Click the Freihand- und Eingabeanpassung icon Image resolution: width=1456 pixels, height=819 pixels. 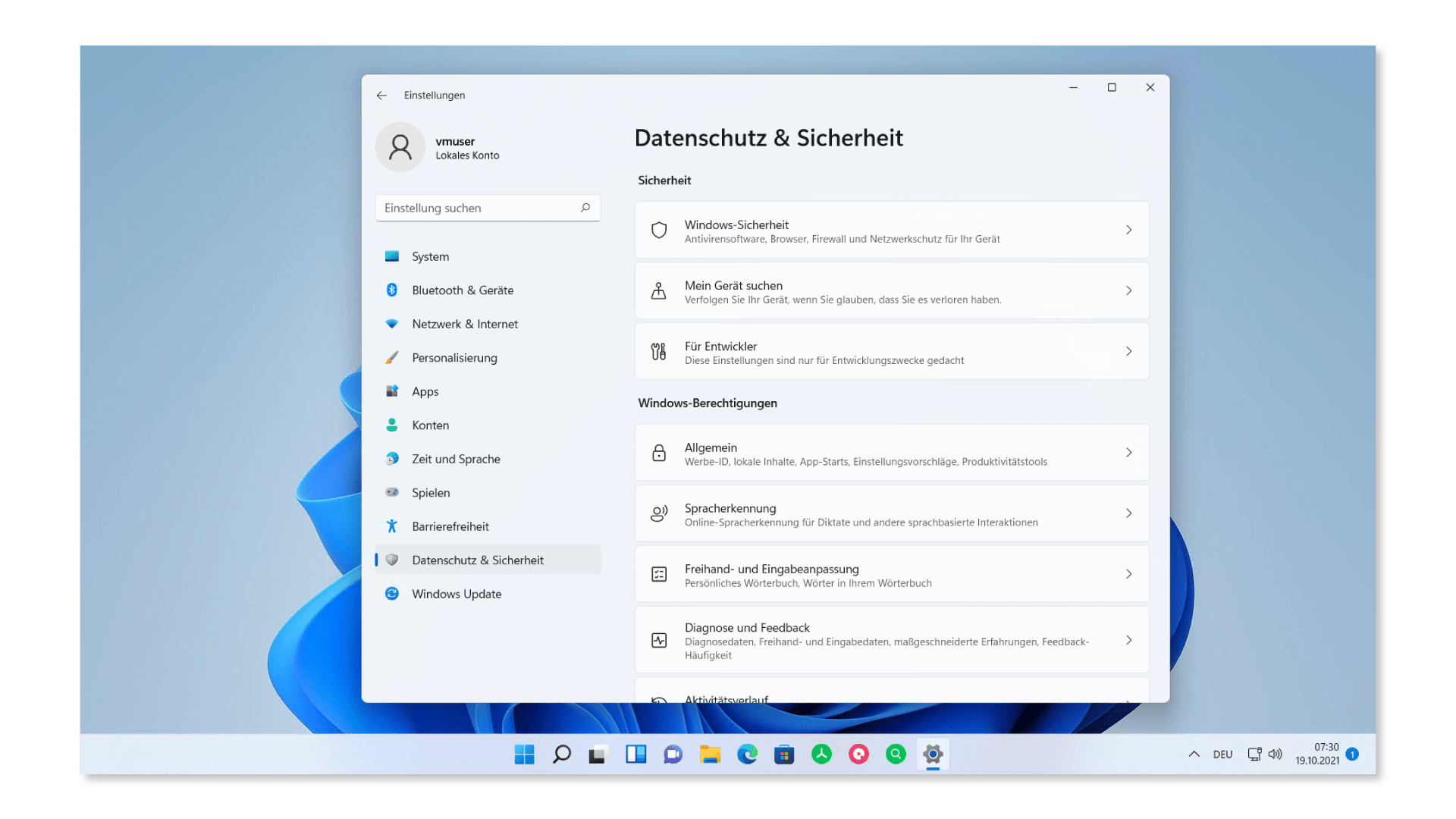pos(659,575)
